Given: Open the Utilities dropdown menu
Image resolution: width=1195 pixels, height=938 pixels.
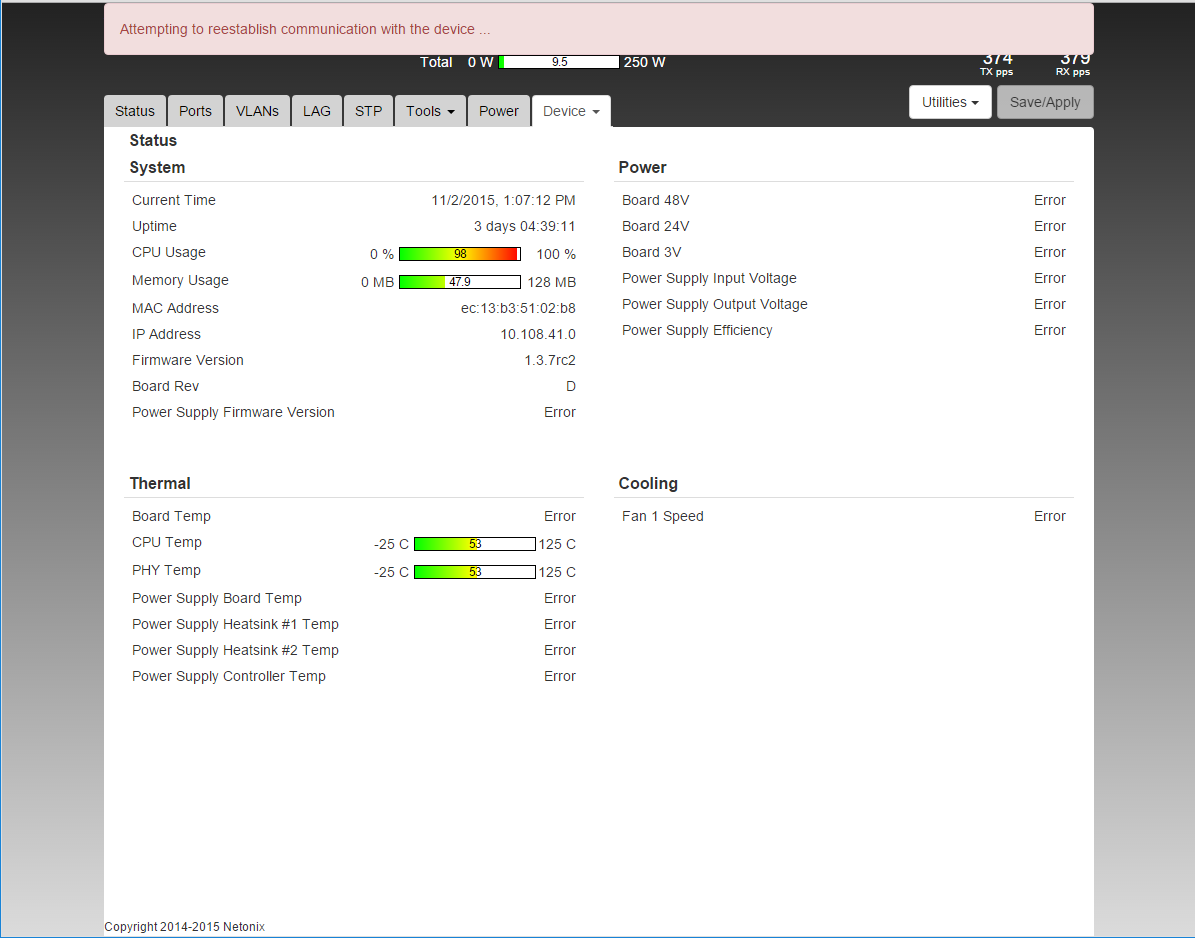Looking at the screenshot, I should click(x=949, y=102).
